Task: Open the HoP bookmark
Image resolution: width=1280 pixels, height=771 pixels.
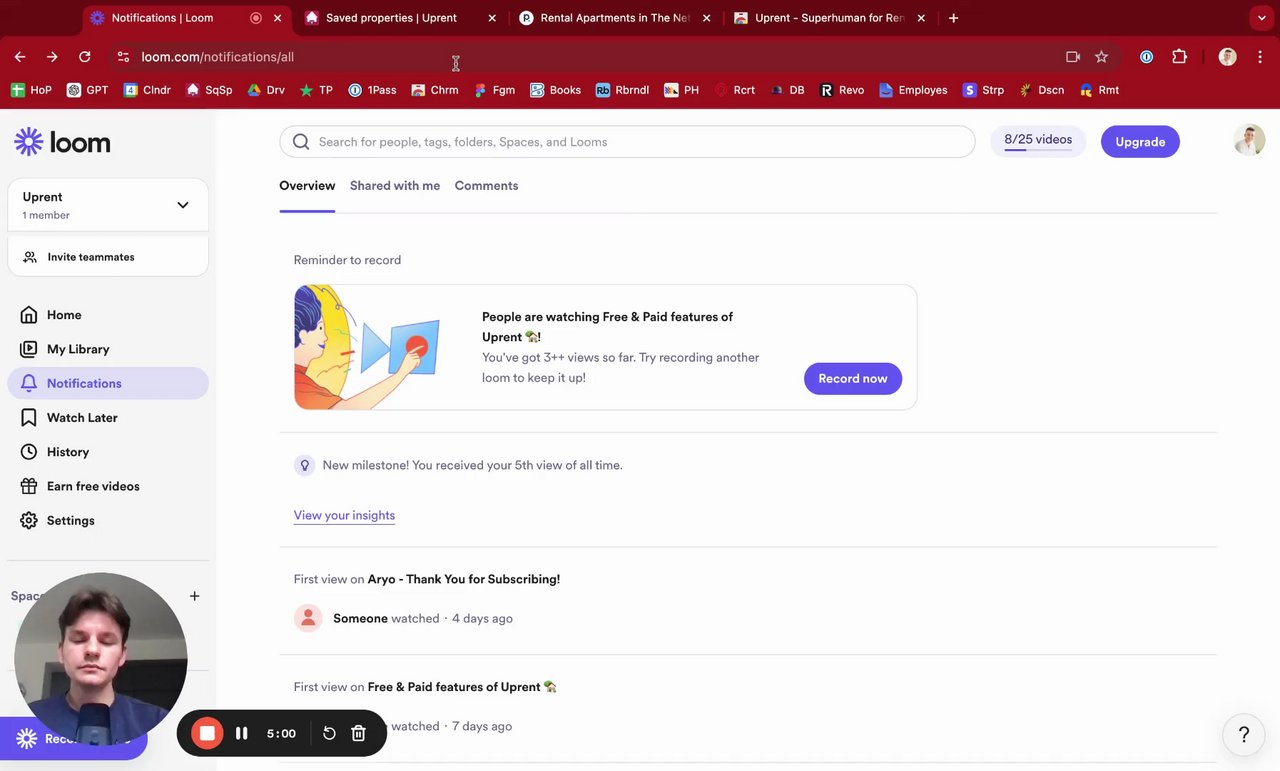Action: (31, 90)
